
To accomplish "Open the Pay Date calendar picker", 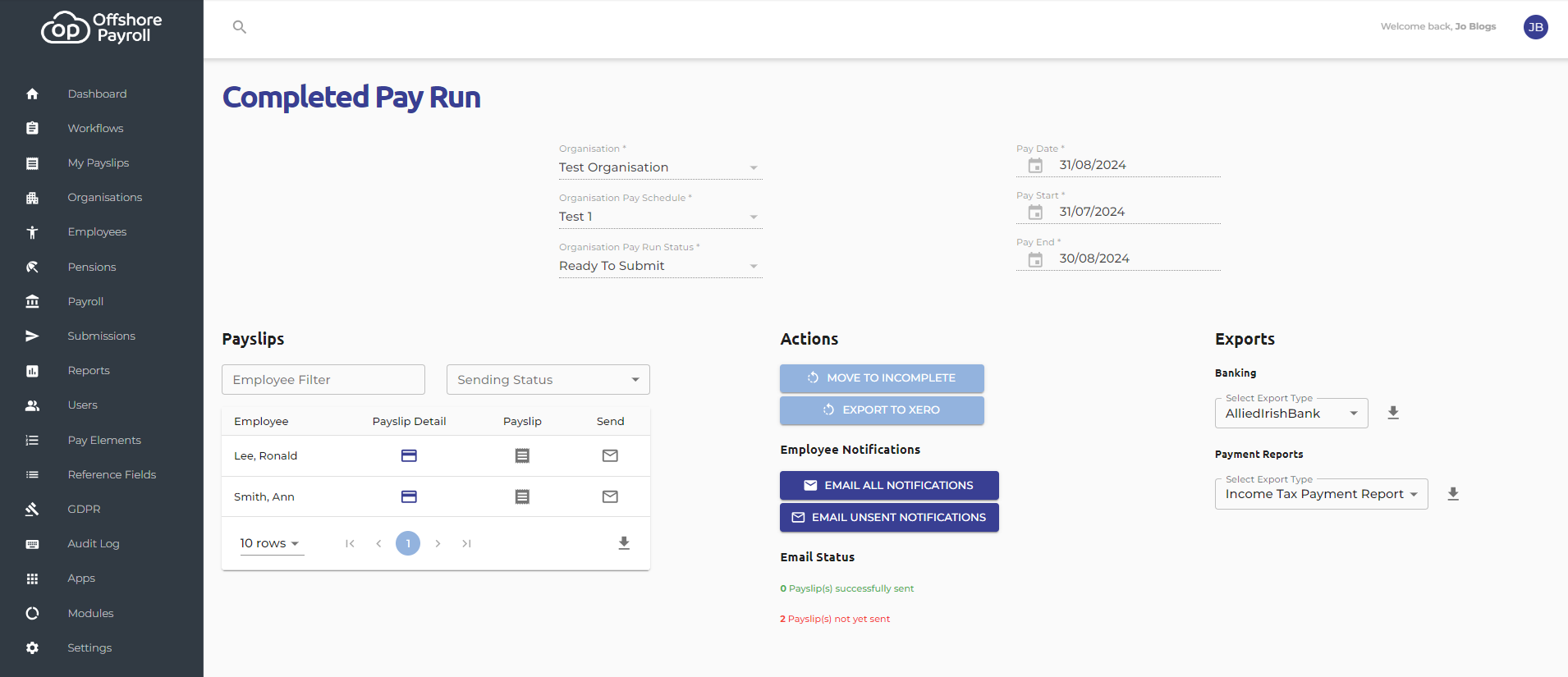I will coord(1035,165).
